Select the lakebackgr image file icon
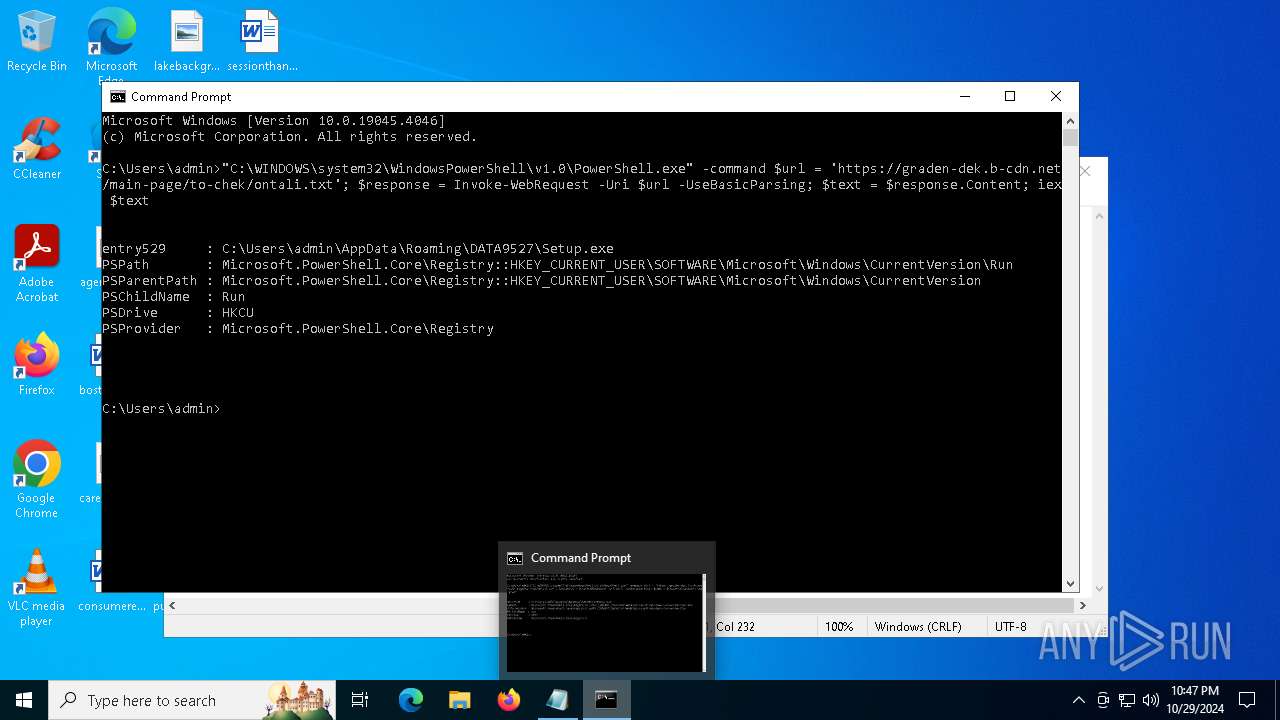The width and height of the screenshot is (1280, 720). [187, 42]
